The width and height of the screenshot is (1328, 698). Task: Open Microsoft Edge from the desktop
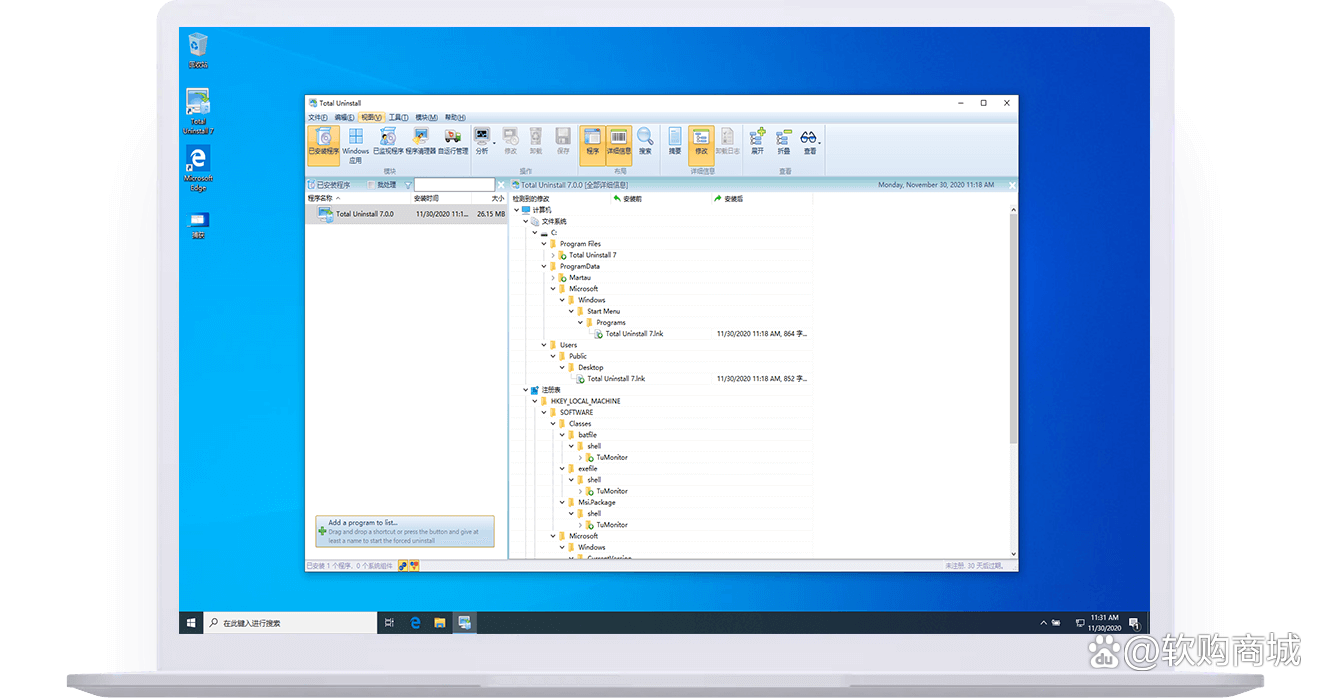(x=198, y=168)
